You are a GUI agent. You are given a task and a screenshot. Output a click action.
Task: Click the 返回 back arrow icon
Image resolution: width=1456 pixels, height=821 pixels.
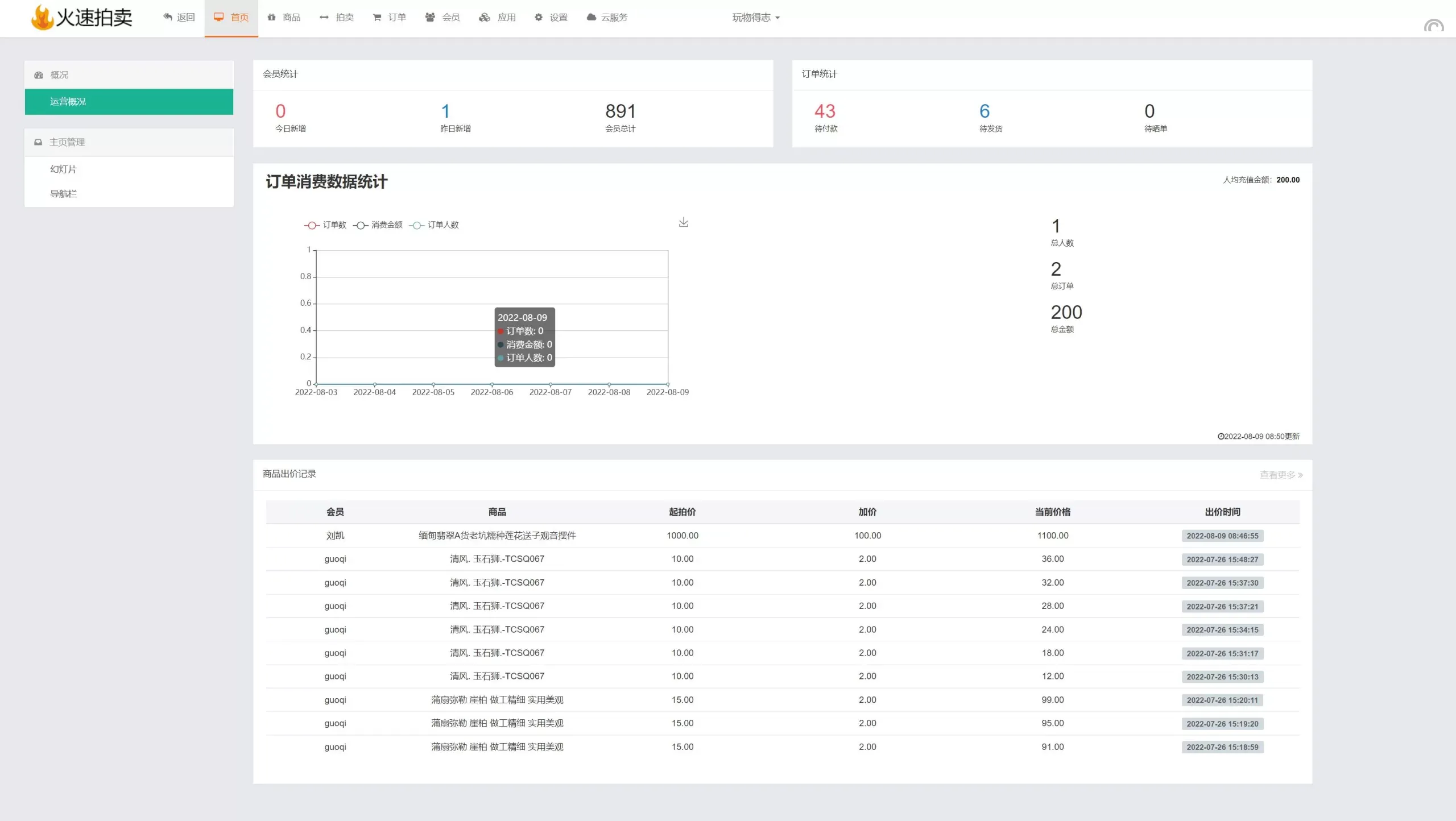[167, 17]
